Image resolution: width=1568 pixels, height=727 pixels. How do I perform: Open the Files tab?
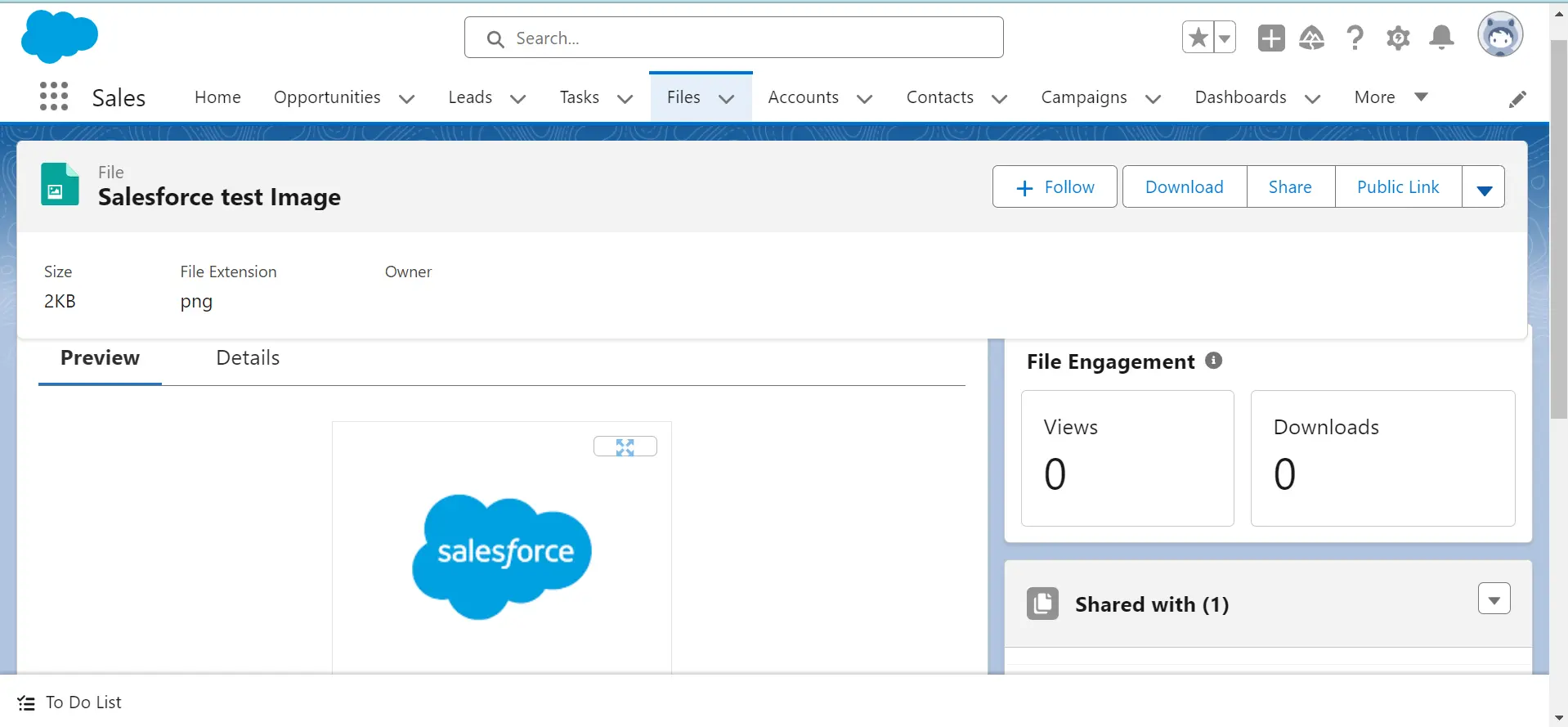(x=683, y=97)
